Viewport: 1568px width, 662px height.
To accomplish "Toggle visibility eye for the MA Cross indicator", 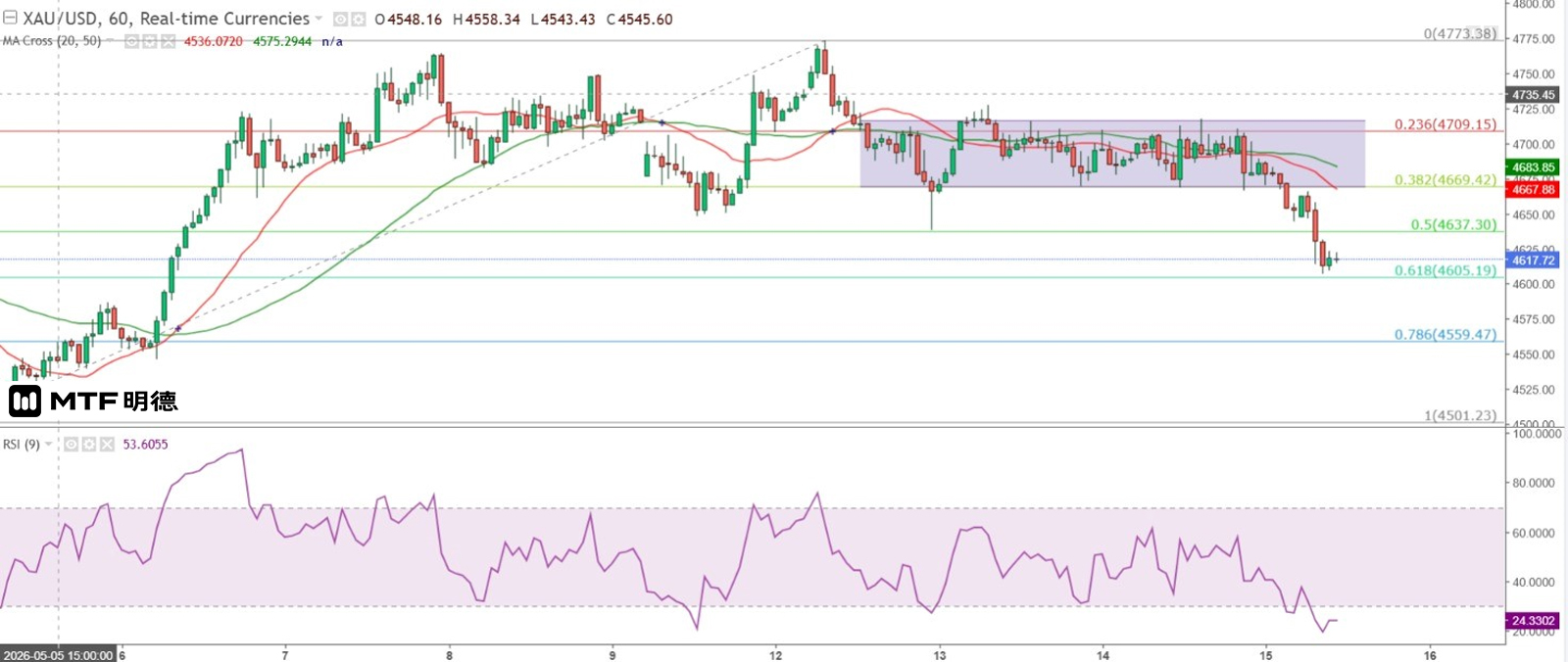I will pos(131,41).
